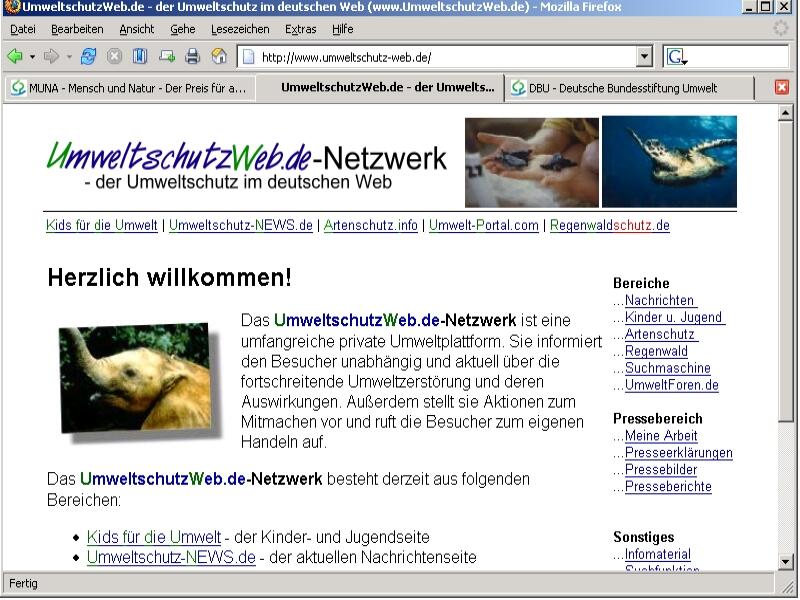Switch to the MUNA Mensch und Natur tab
The image size is (800, 600).
pyautogui.click(x=130, y=88)
